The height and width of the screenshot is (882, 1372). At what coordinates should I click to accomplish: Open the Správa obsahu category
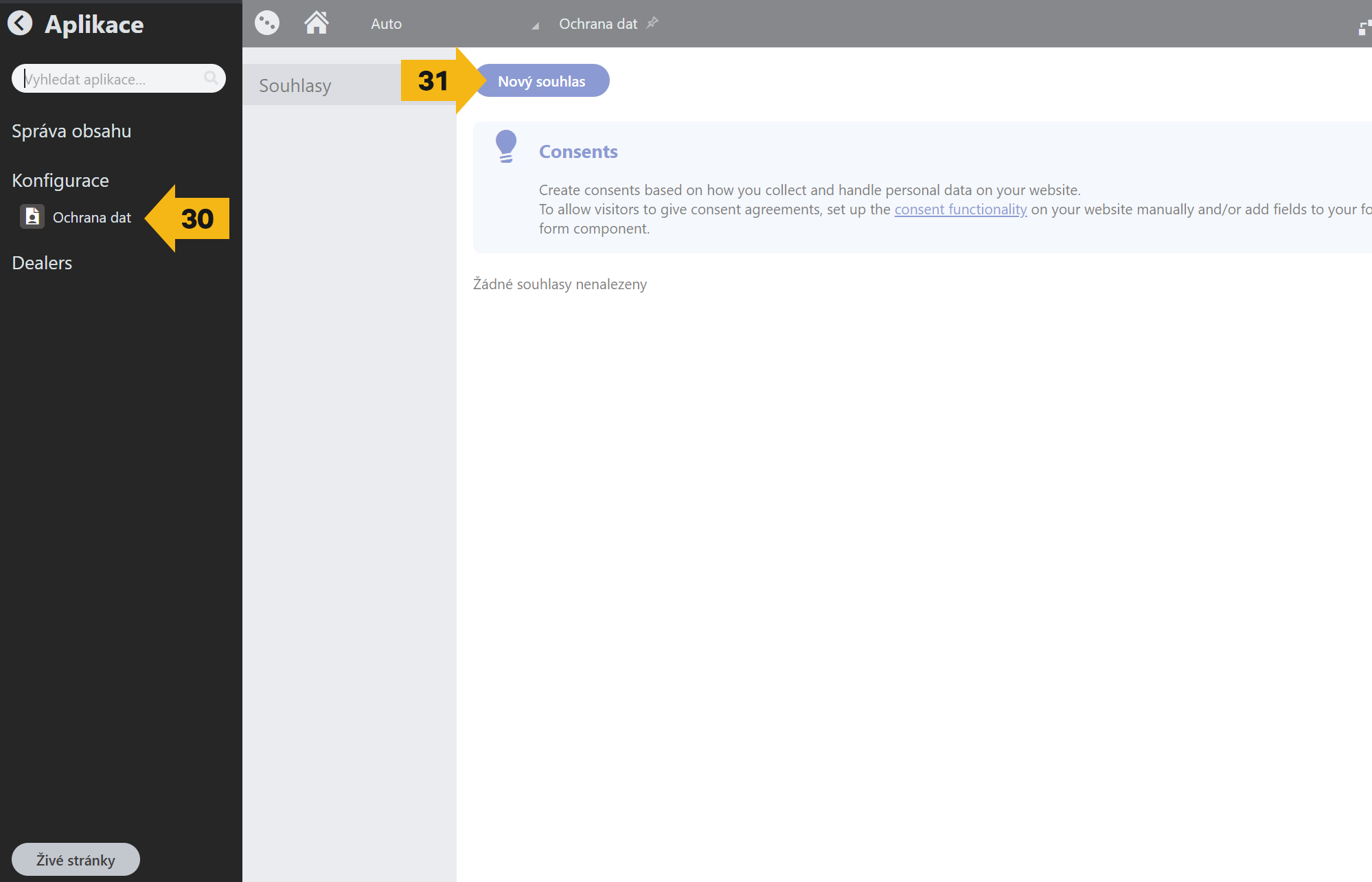(x=71, y=131)
